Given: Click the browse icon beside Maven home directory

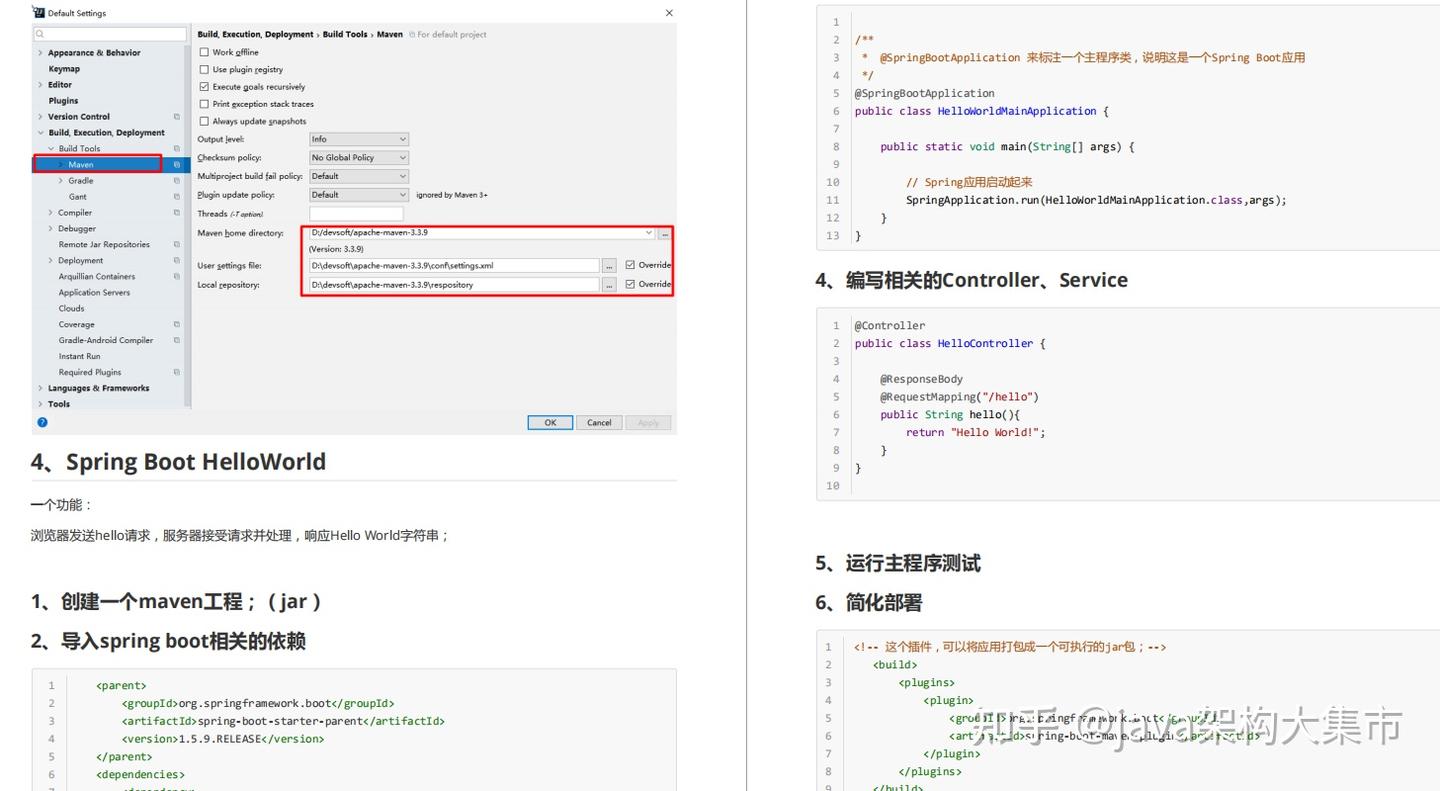Looking at the screenshot, I should tap(664, 233).
